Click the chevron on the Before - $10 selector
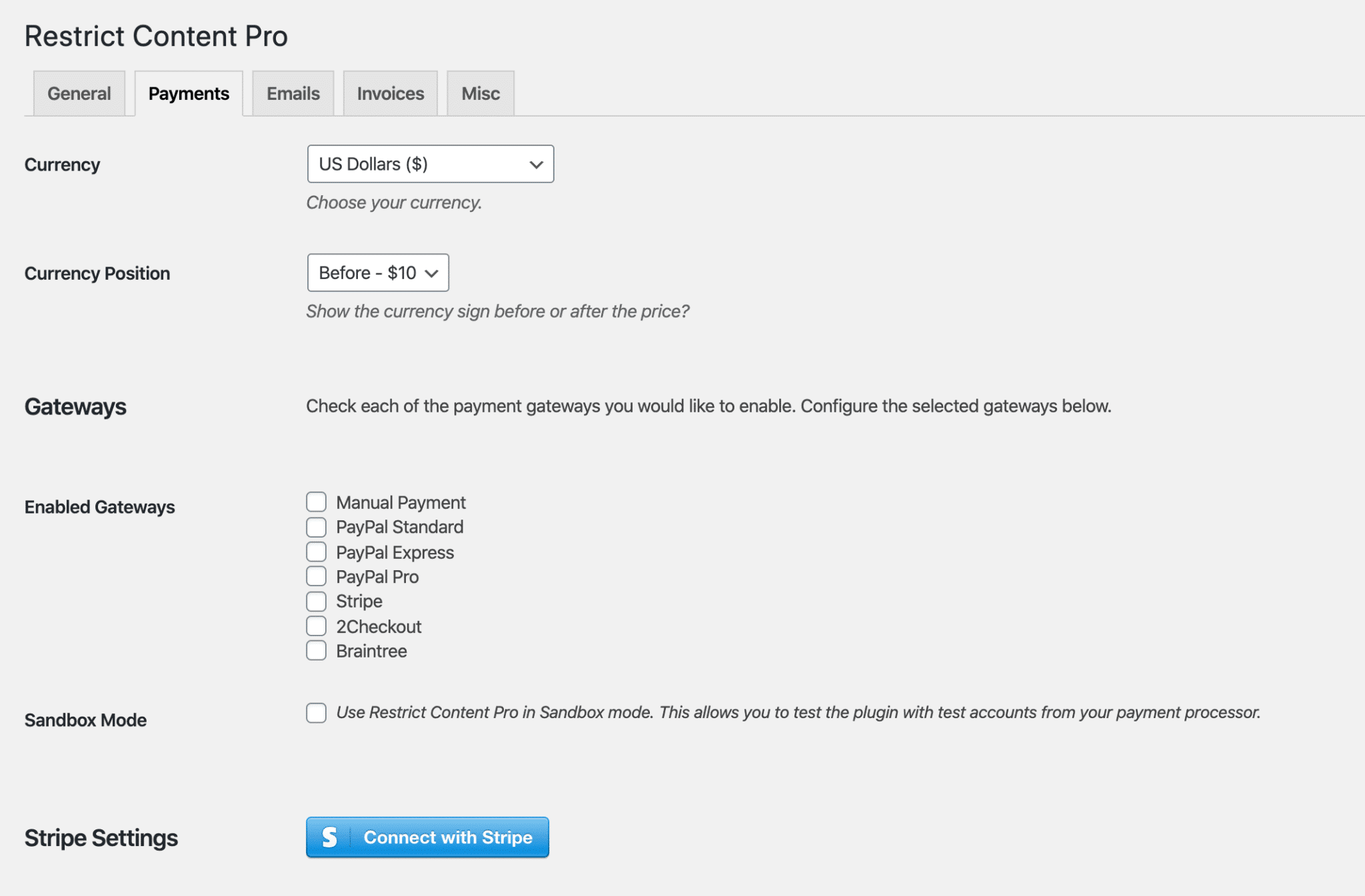 pos(433,272)
